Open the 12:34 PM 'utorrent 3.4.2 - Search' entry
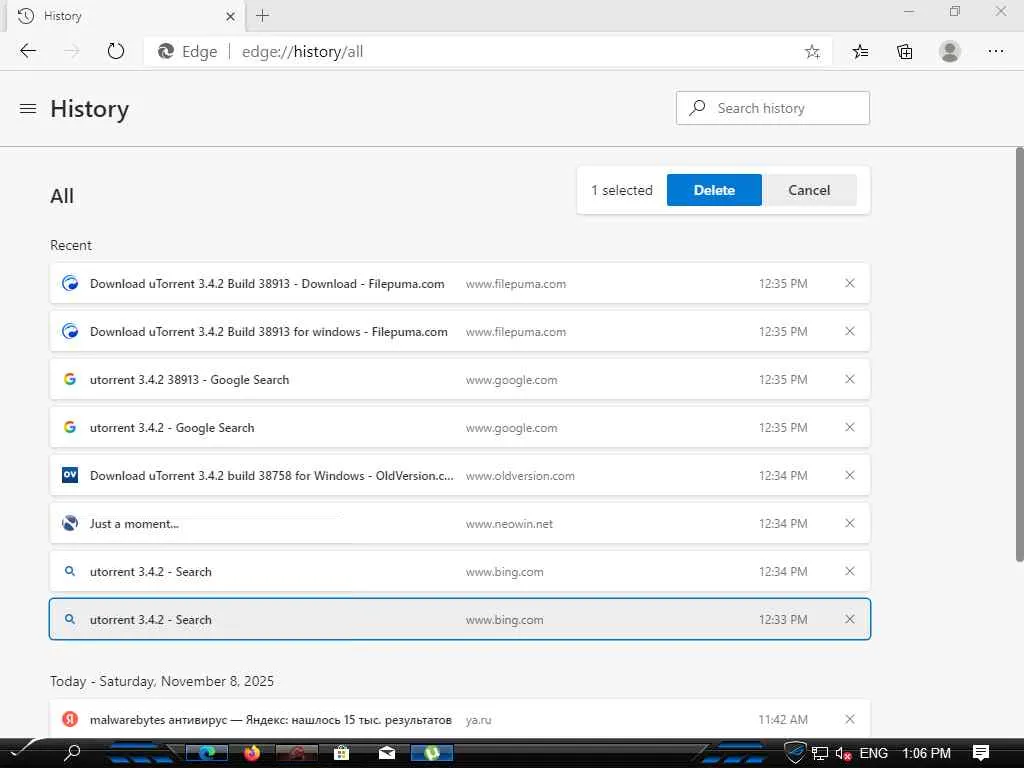This screenshot has width=1024, height=768. (x=151, y=571)
